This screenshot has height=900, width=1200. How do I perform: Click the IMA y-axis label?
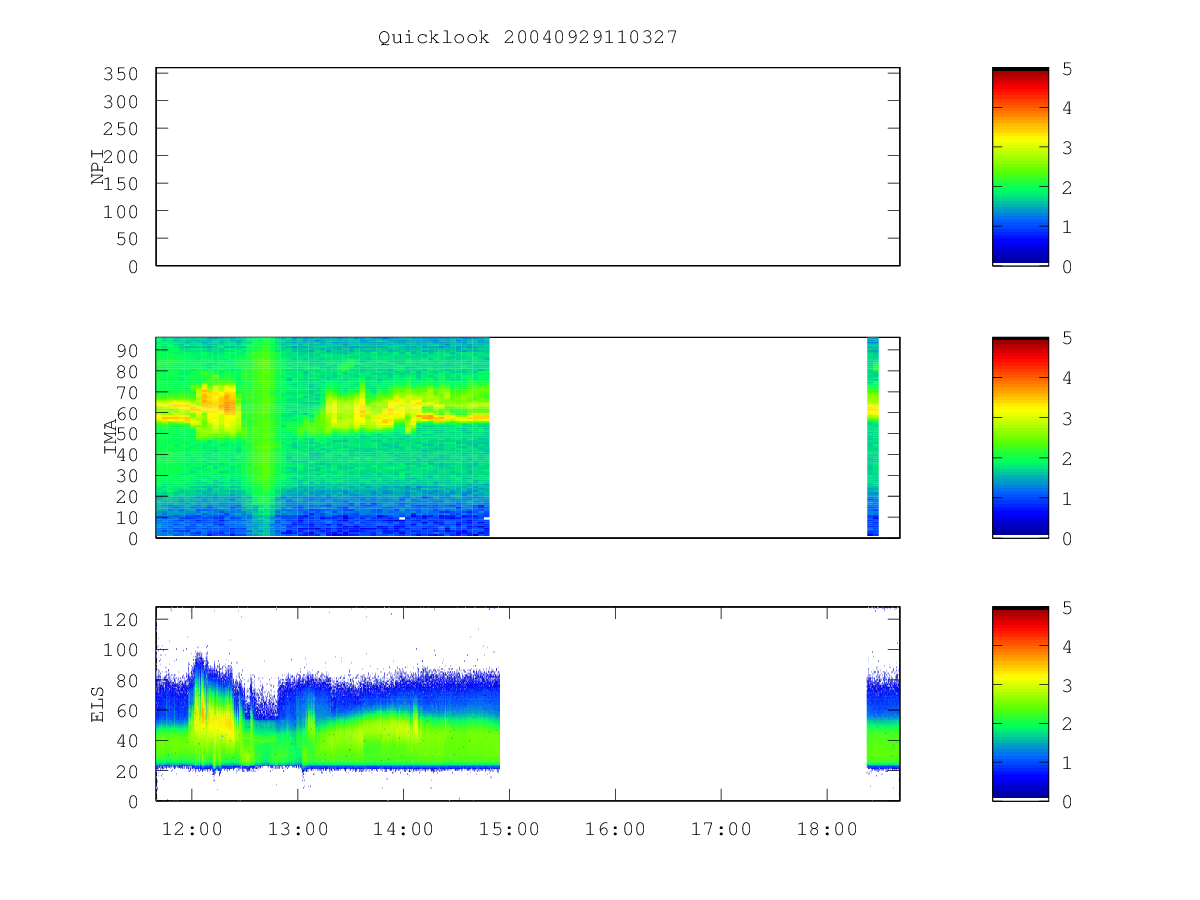click(x=111, y=438)
